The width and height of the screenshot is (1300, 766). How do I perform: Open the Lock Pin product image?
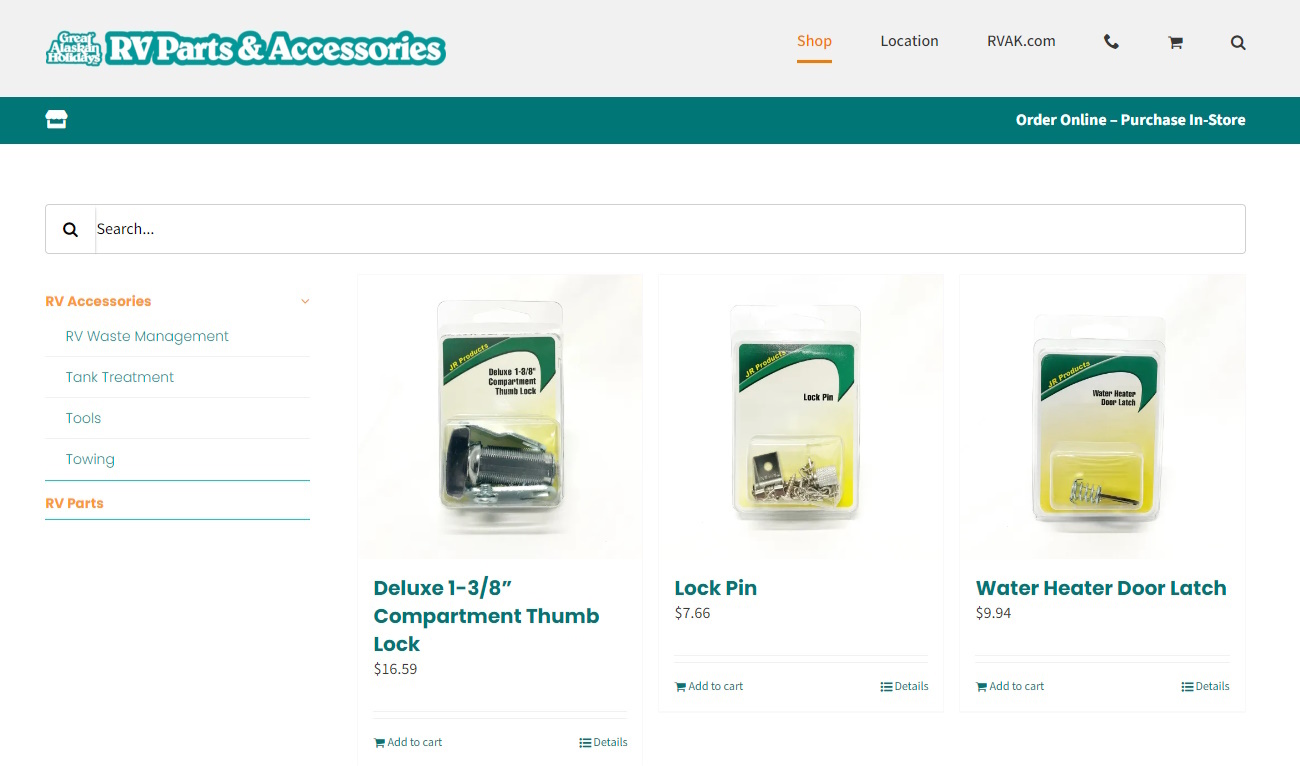pos(800,417)
